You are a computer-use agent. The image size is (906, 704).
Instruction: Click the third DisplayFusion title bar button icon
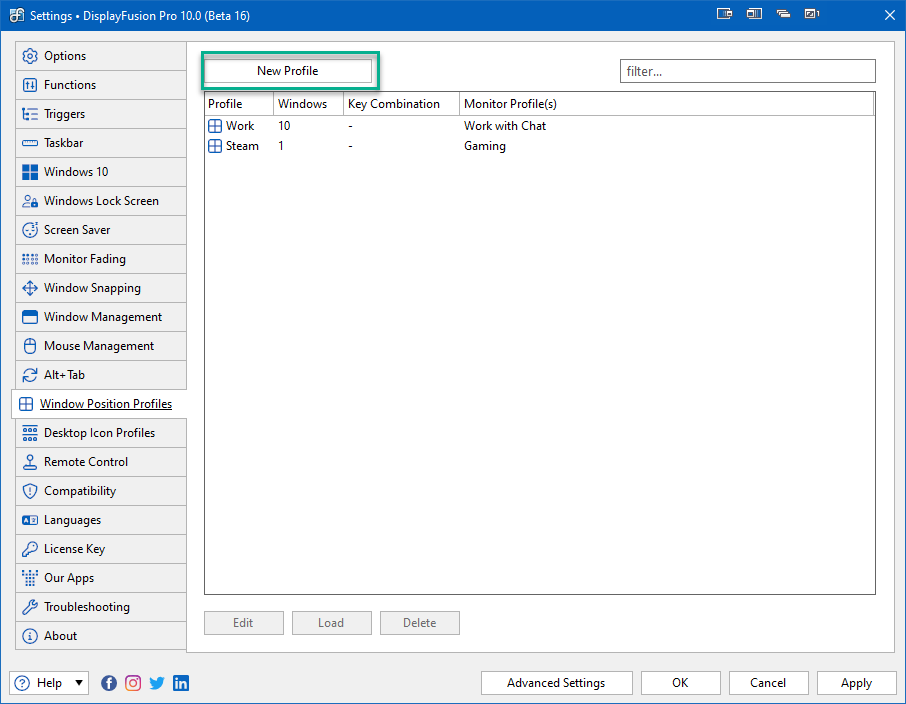[x=784, y=14]
